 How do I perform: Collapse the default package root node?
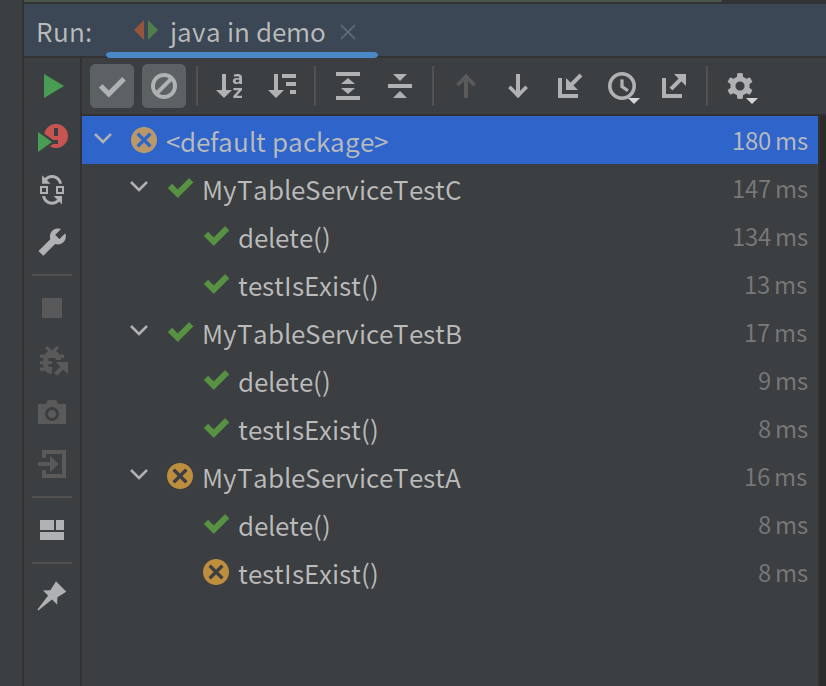103,140
